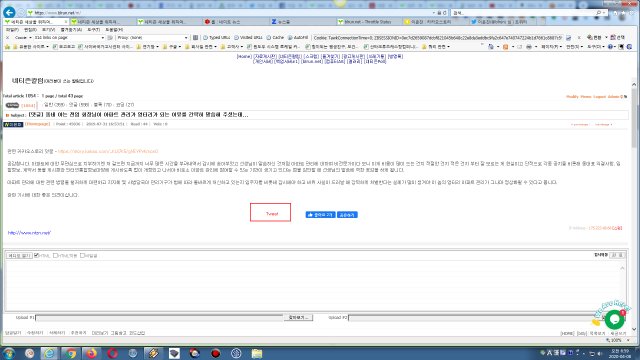Screen dimensions: 640x360
Task: Open the search box dropdown arrow
Action: point(604,13)
